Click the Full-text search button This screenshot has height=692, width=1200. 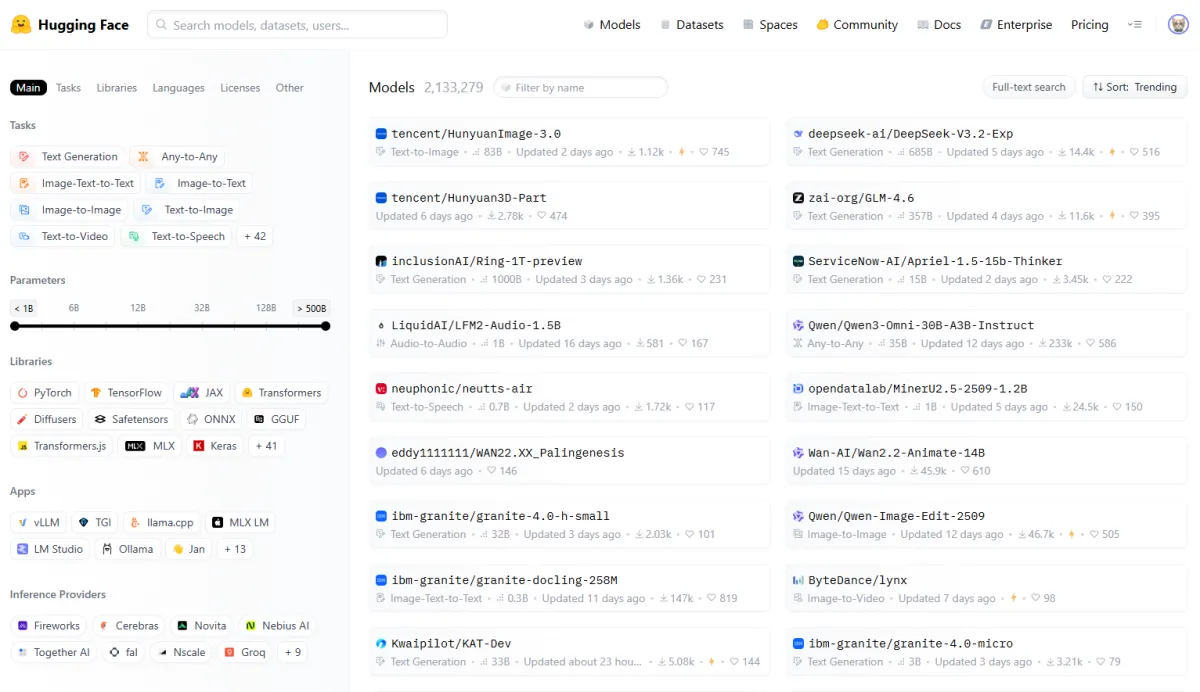click(1029, 88)
